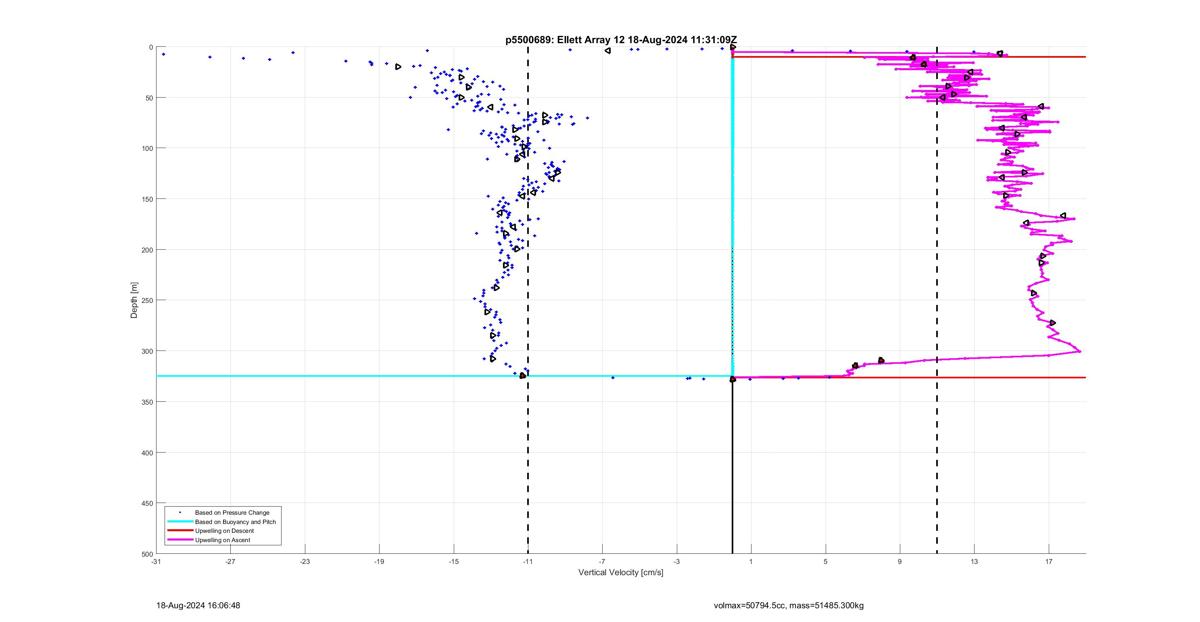1200x622 pixels.
Task: Click the y-axis tick label '500'
Action: pyautogui.click(x=146, y=554)
